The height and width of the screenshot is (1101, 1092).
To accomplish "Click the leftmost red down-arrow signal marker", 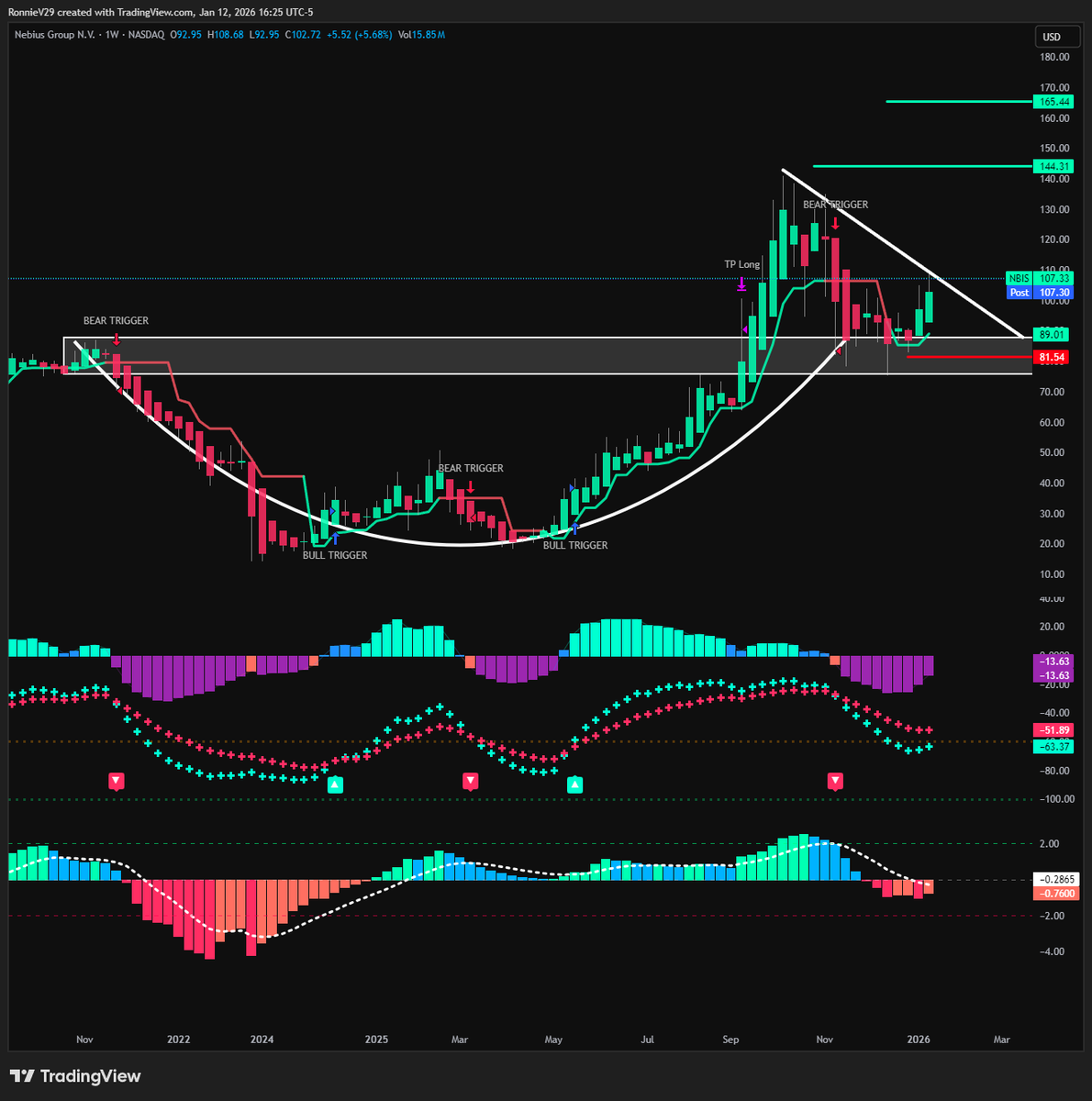I will pos(117,782).
